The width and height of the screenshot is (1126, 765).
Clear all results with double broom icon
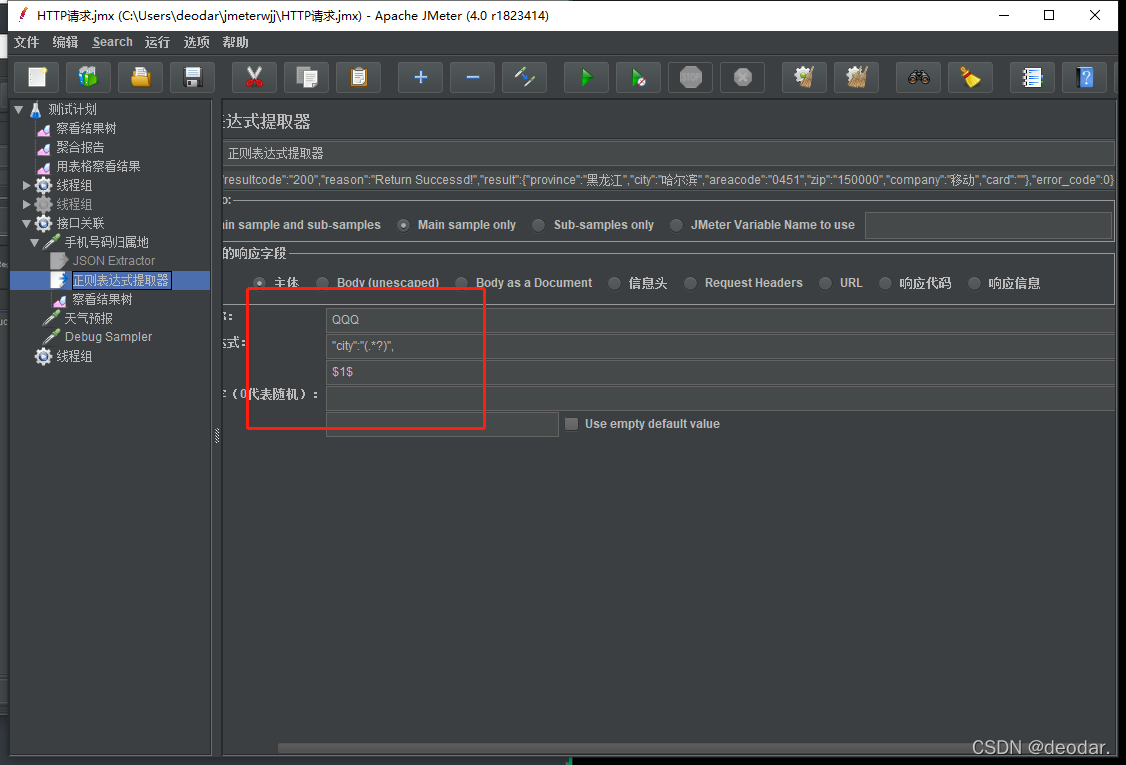(857, 77)
